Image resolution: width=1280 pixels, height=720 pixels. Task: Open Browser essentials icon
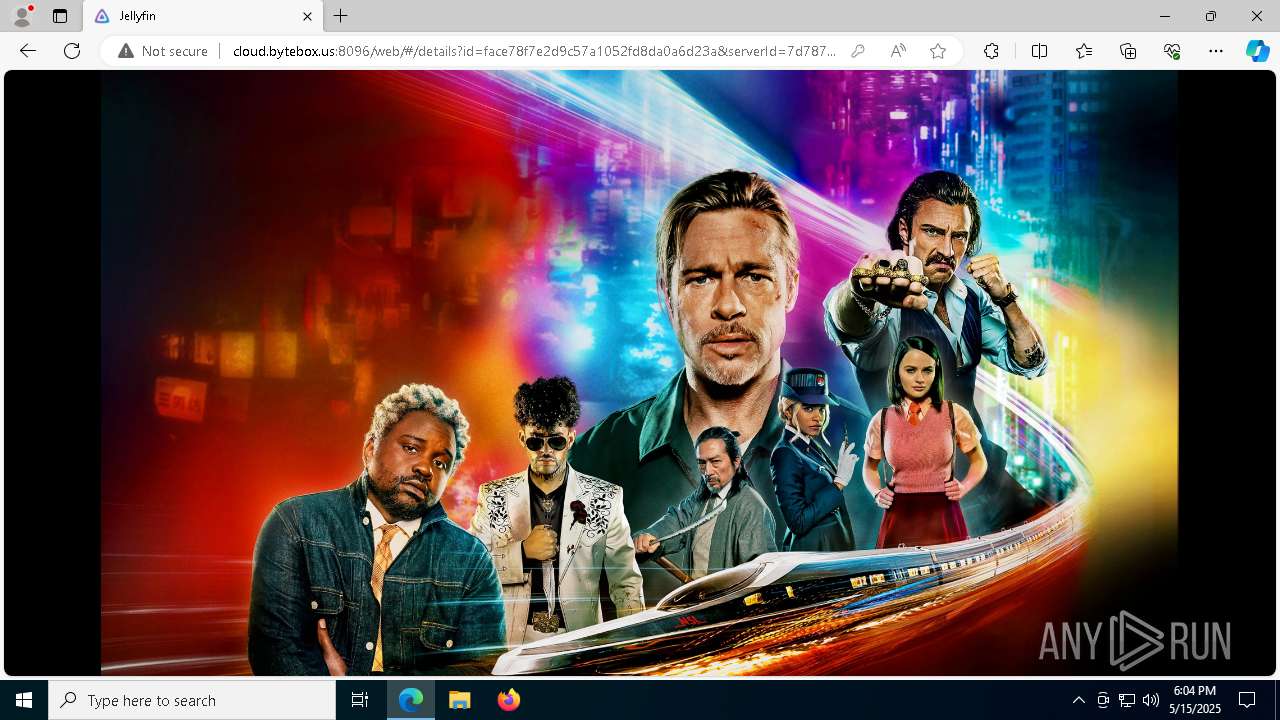(x=1172, y=51)
